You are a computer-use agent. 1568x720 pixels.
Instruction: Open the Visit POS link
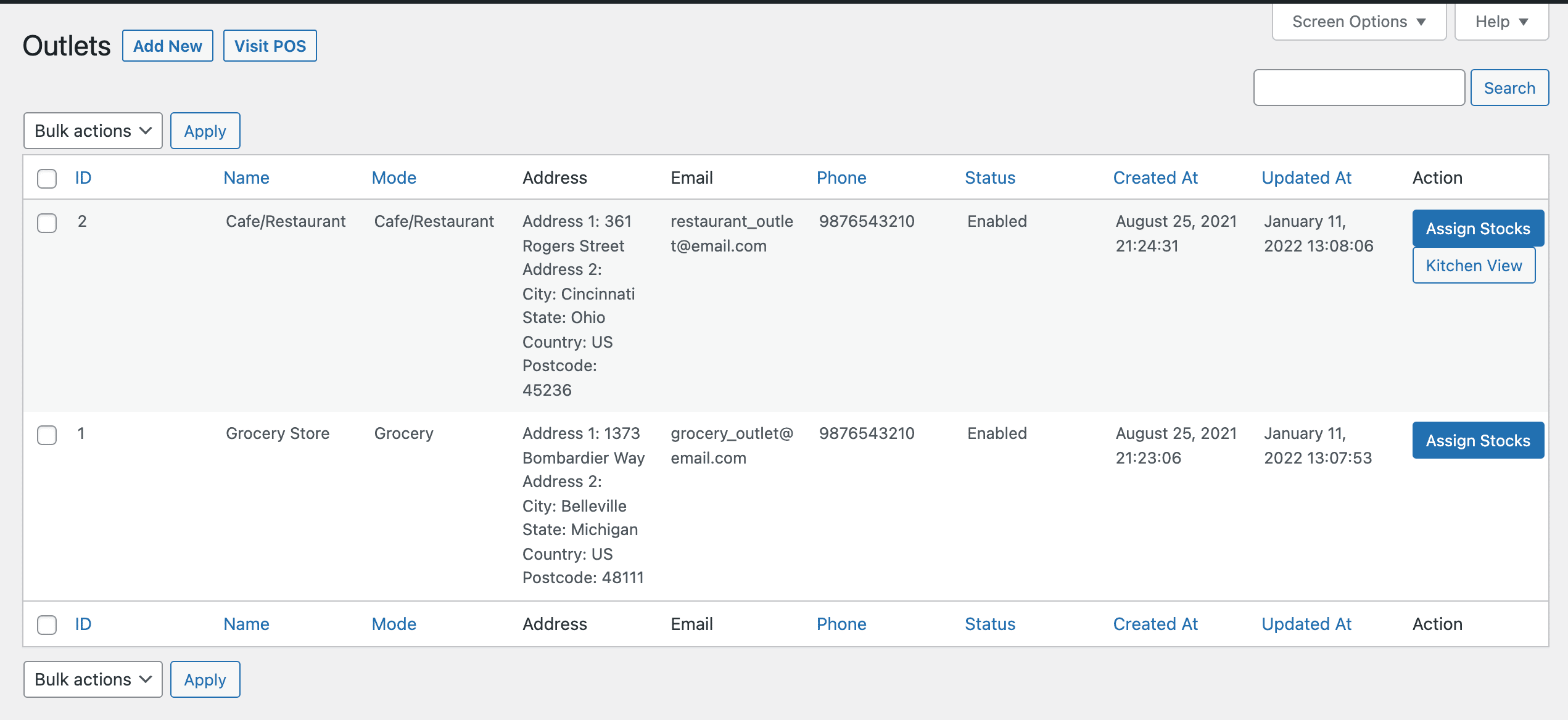[x=270, y=46]
